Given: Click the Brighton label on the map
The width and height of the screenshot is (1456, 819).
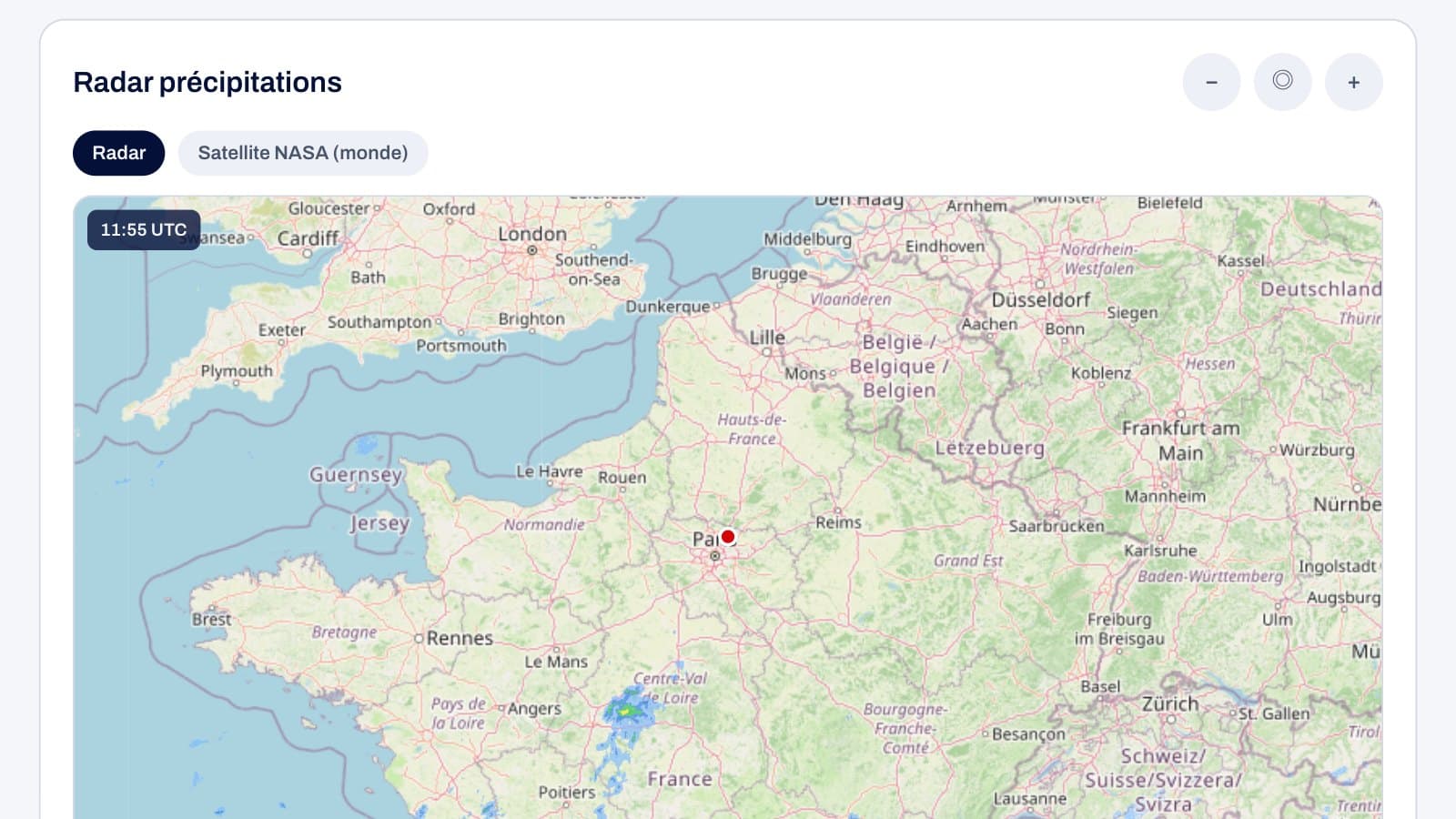Looking at the screenshot, I should pos(531,319).
